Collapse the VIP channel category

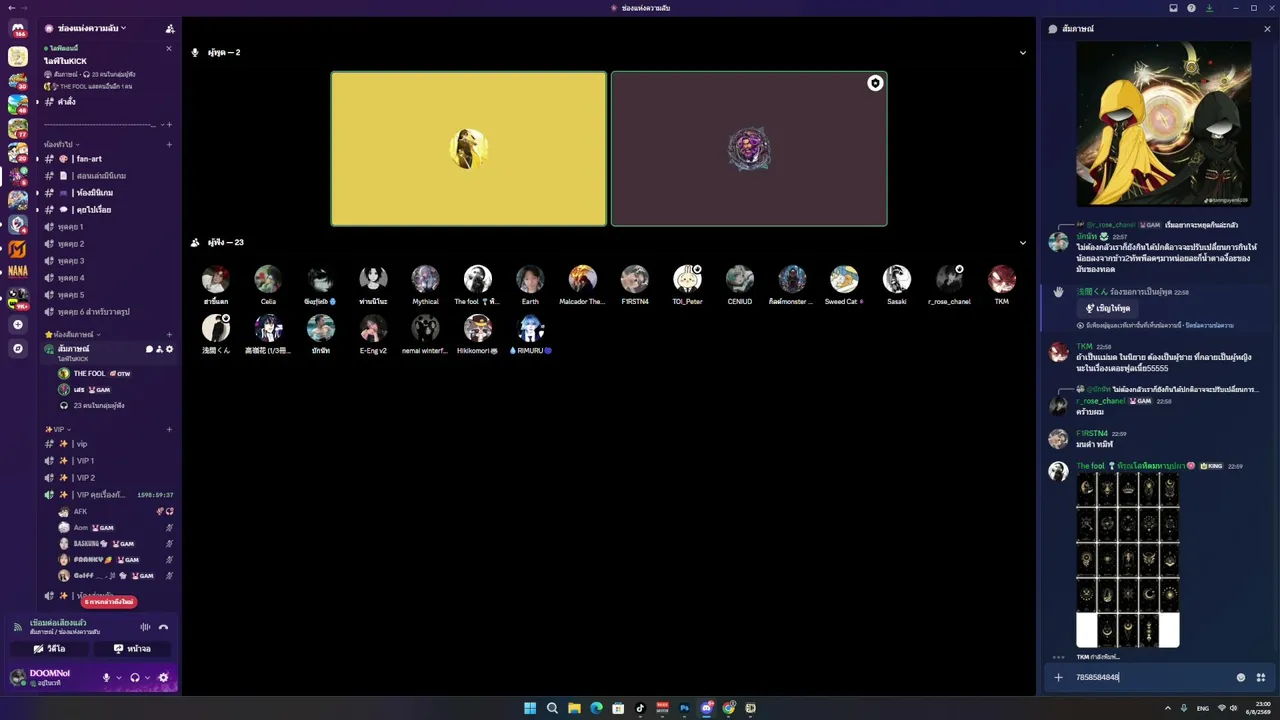click(58, 429)
